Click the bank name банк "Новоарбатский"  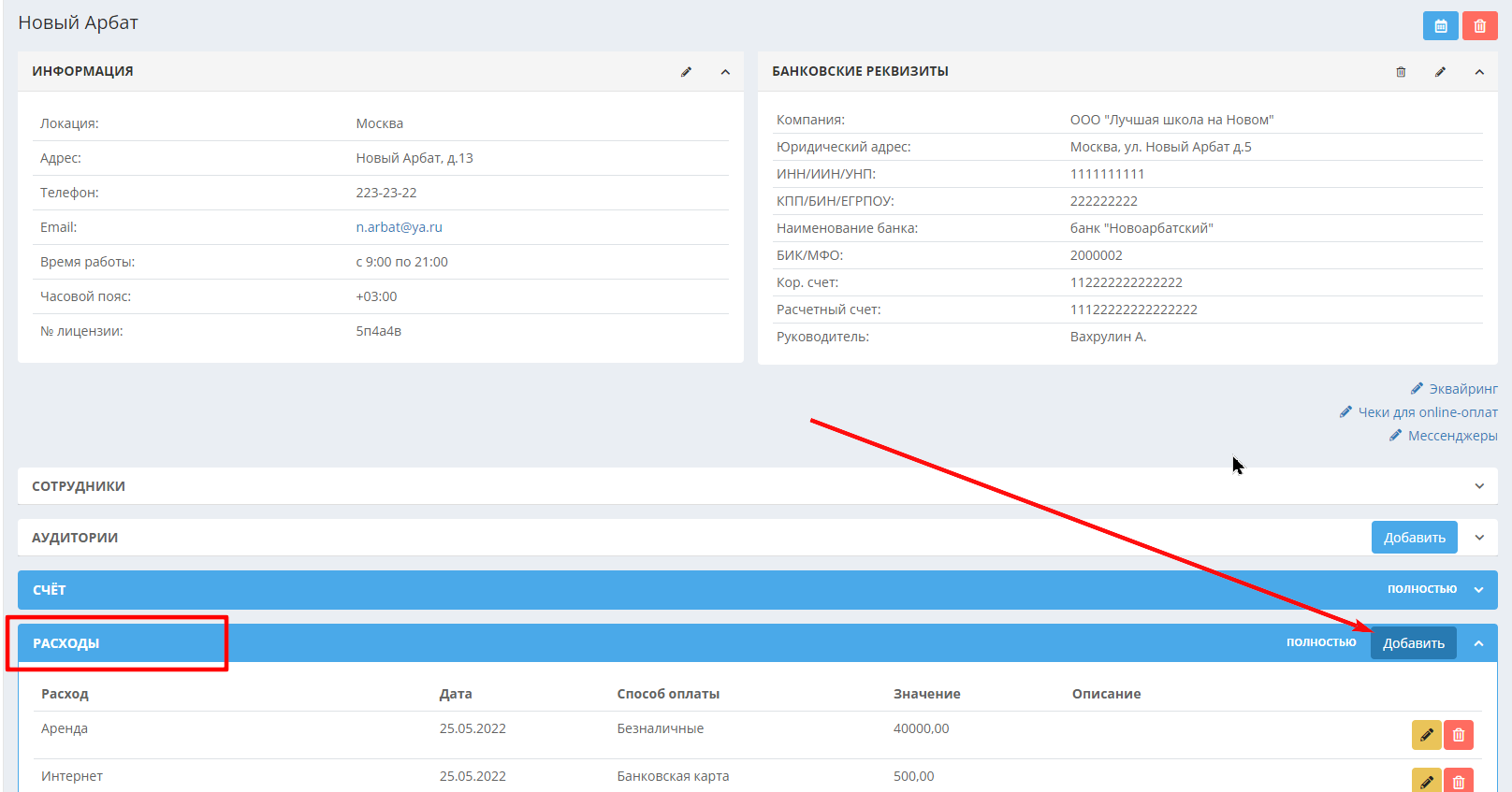[x=1141, y=228]
